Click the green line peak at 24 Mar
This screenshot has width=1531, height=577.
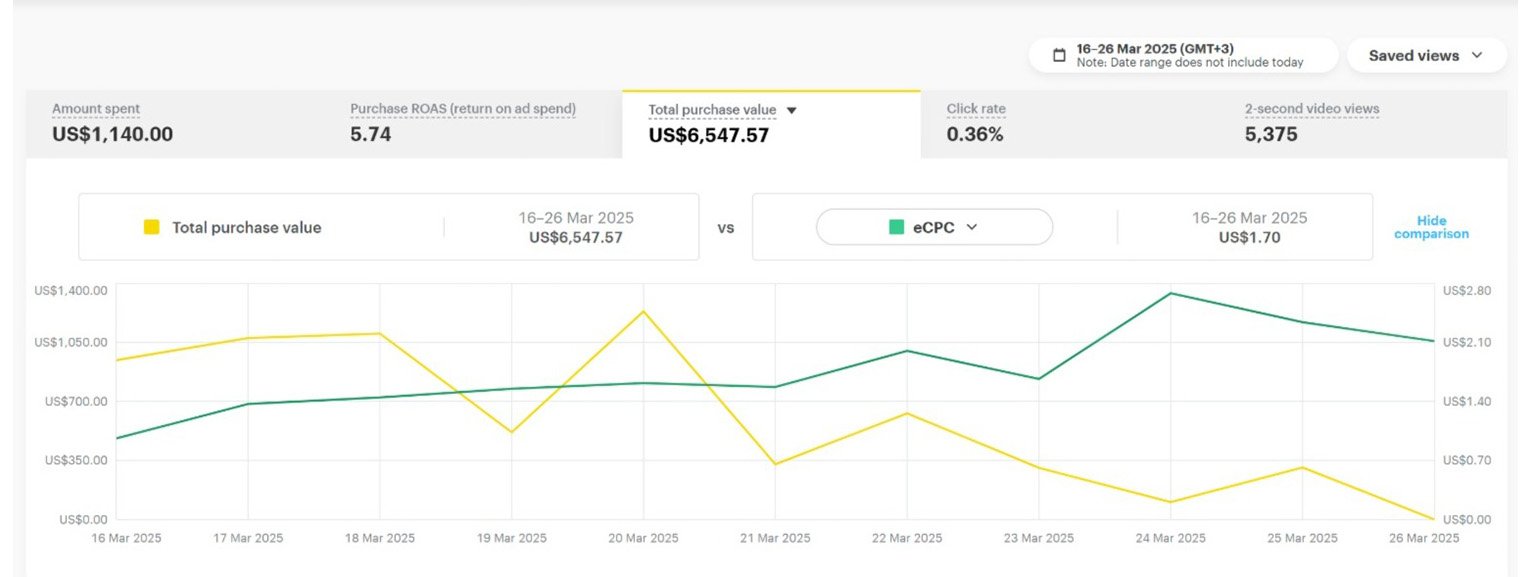coord(1170,293)
